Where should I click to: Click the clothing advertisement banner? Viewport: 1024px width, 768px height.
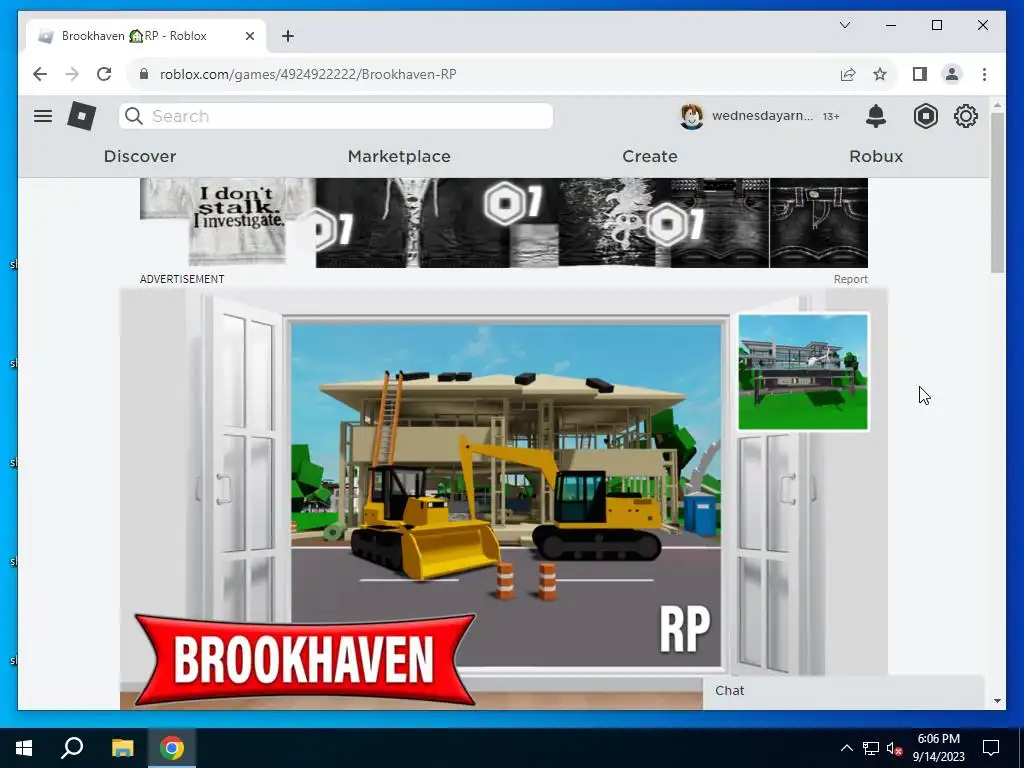click(504, 223)
